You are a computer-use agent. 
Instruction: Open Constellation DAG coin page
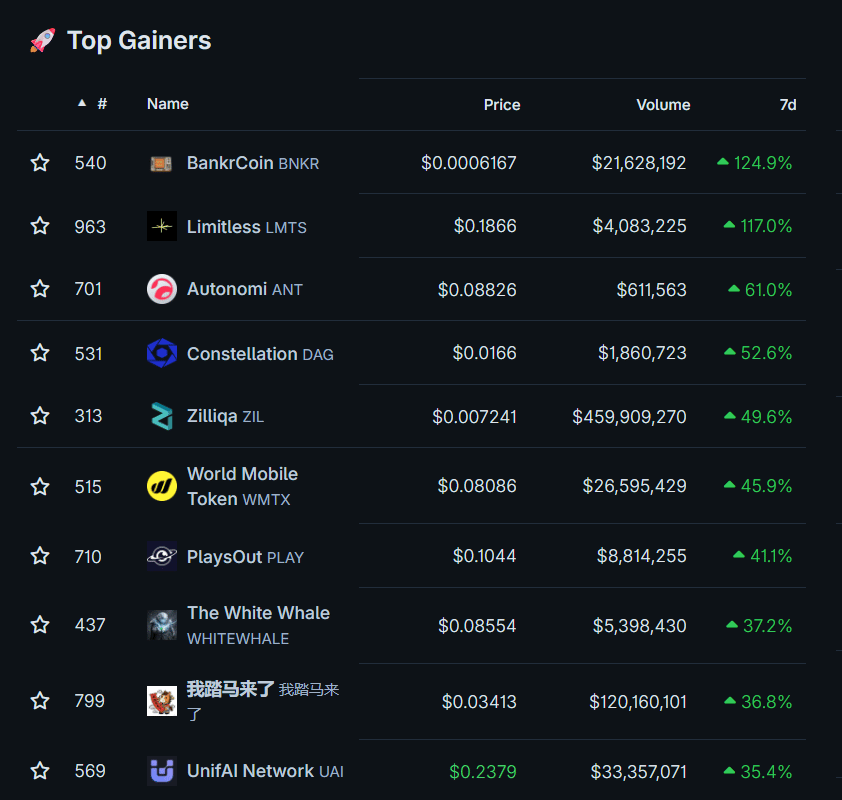tap(260, 354)
